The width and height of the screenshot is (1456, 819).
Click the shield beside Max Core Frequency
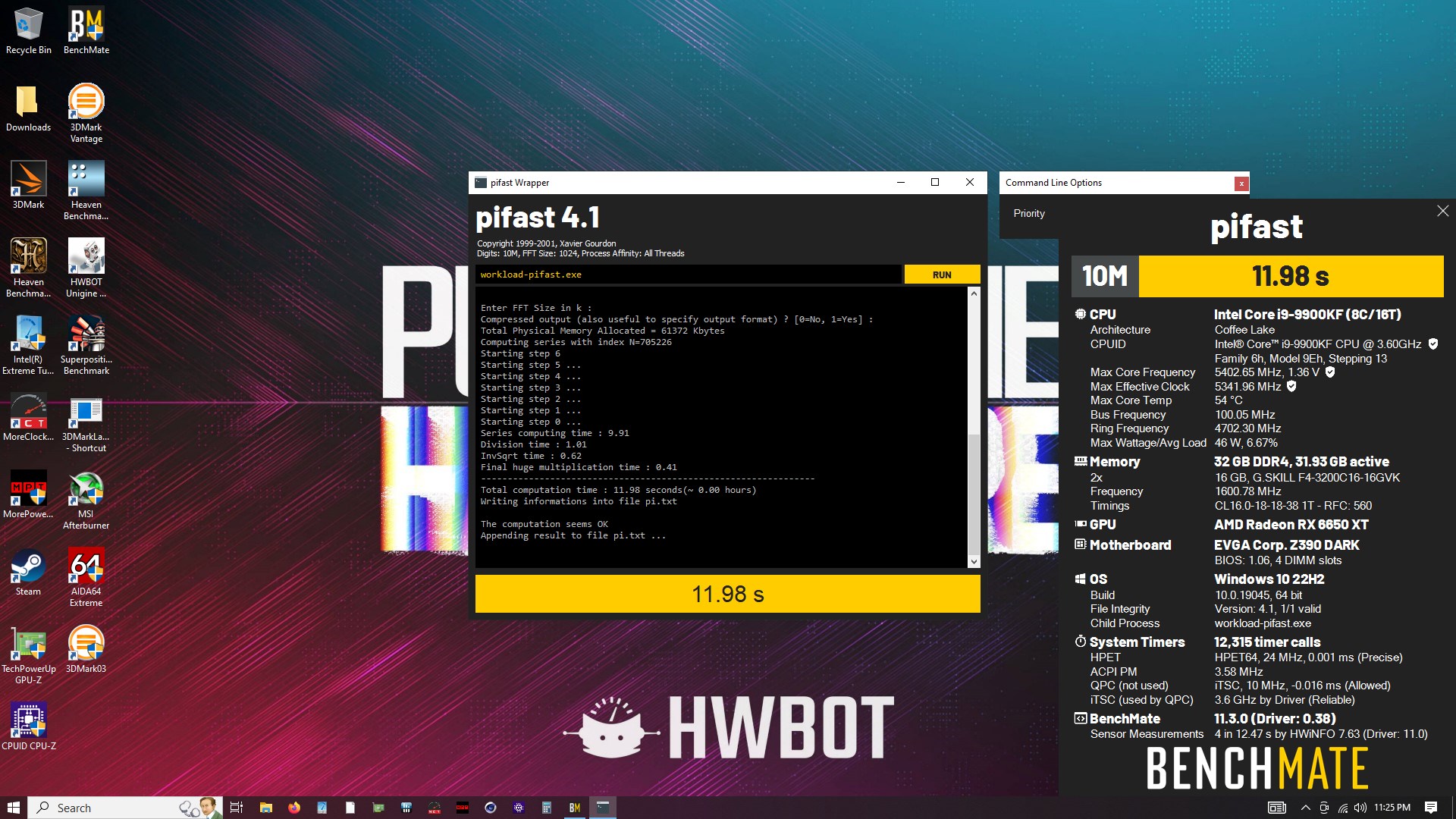(1330, 372)
